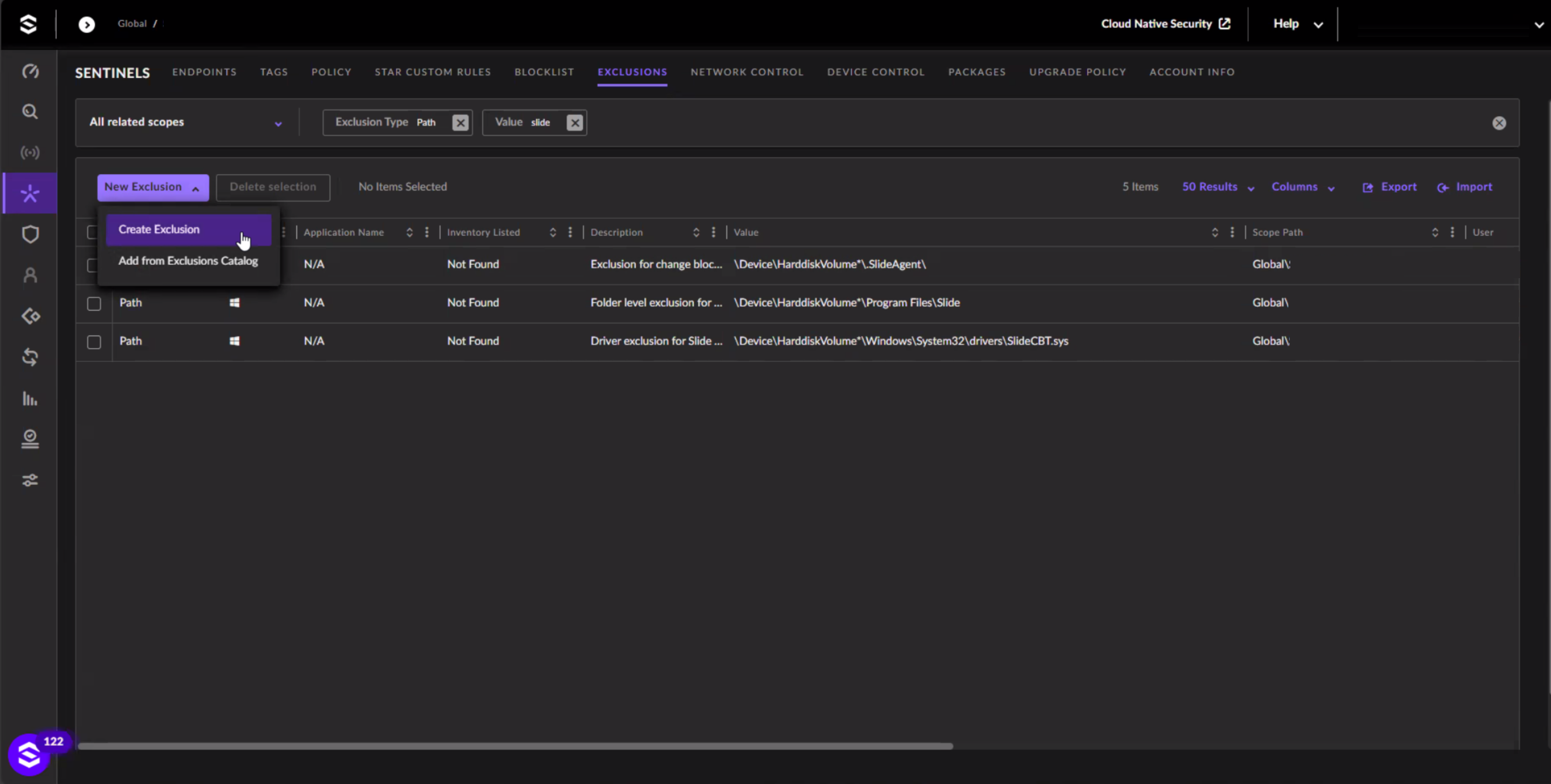The width and height of the screenshot is (1551, 784).
Task: Expand sidebar with the arrow circle icon
Action: pos(87,24)
